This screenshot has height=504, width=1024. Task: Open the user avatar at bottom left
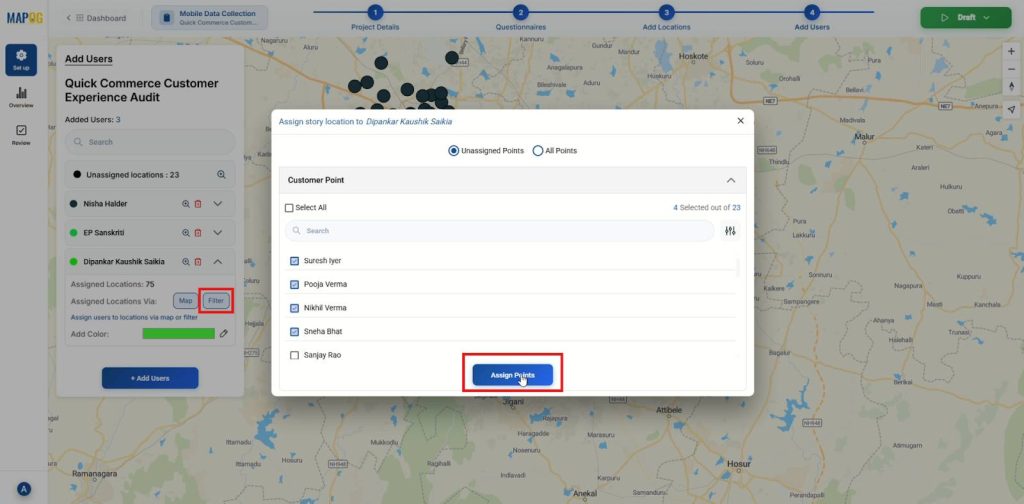[x=24, y=488]
